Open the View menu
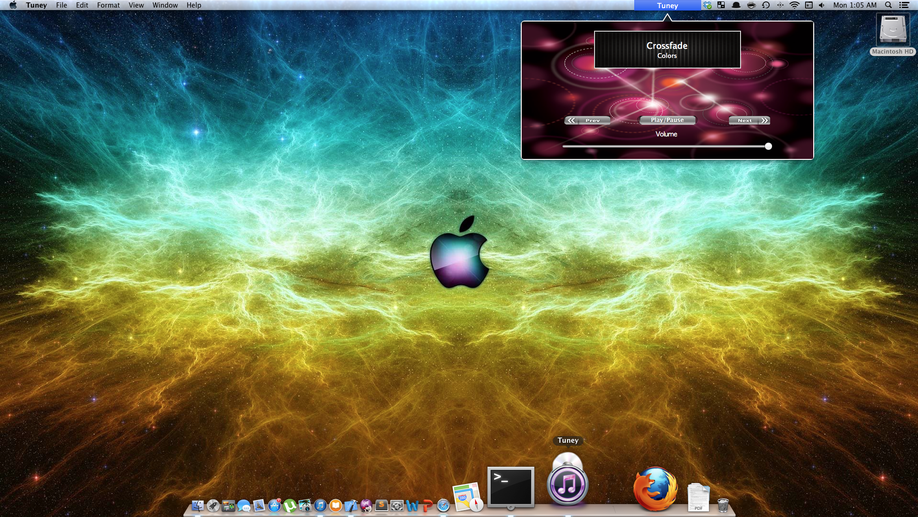Screen dimensions: 918x517 point(136,5)
